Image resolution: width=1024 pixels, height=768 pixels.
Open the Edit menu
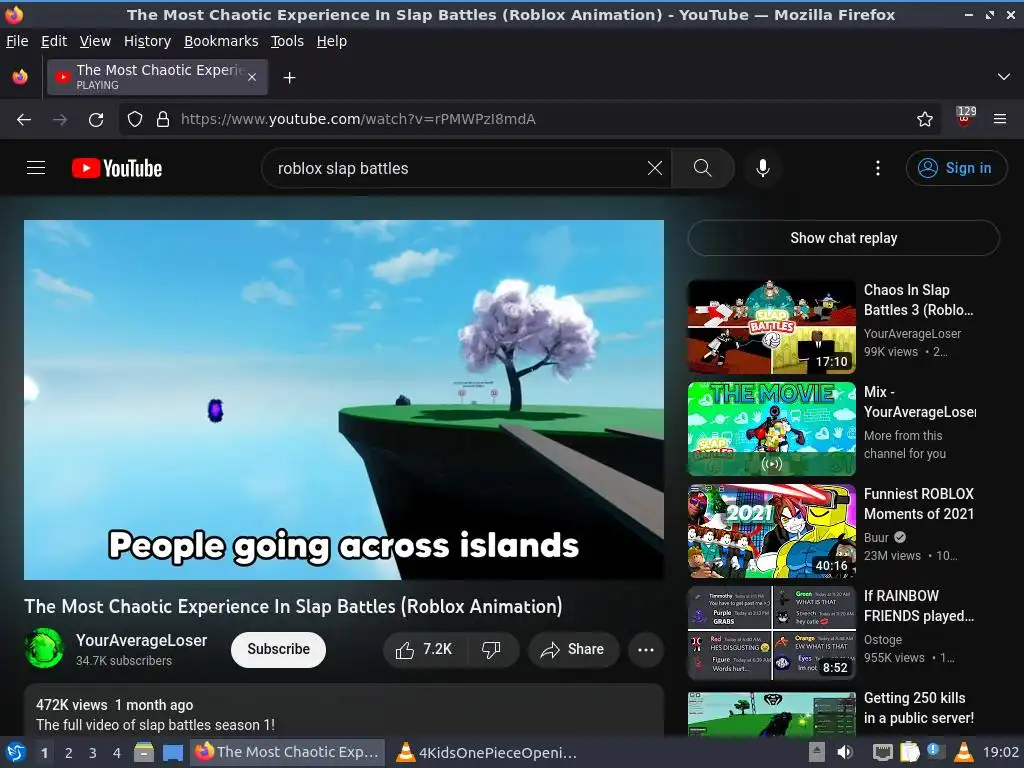click(x=54, y=41)
